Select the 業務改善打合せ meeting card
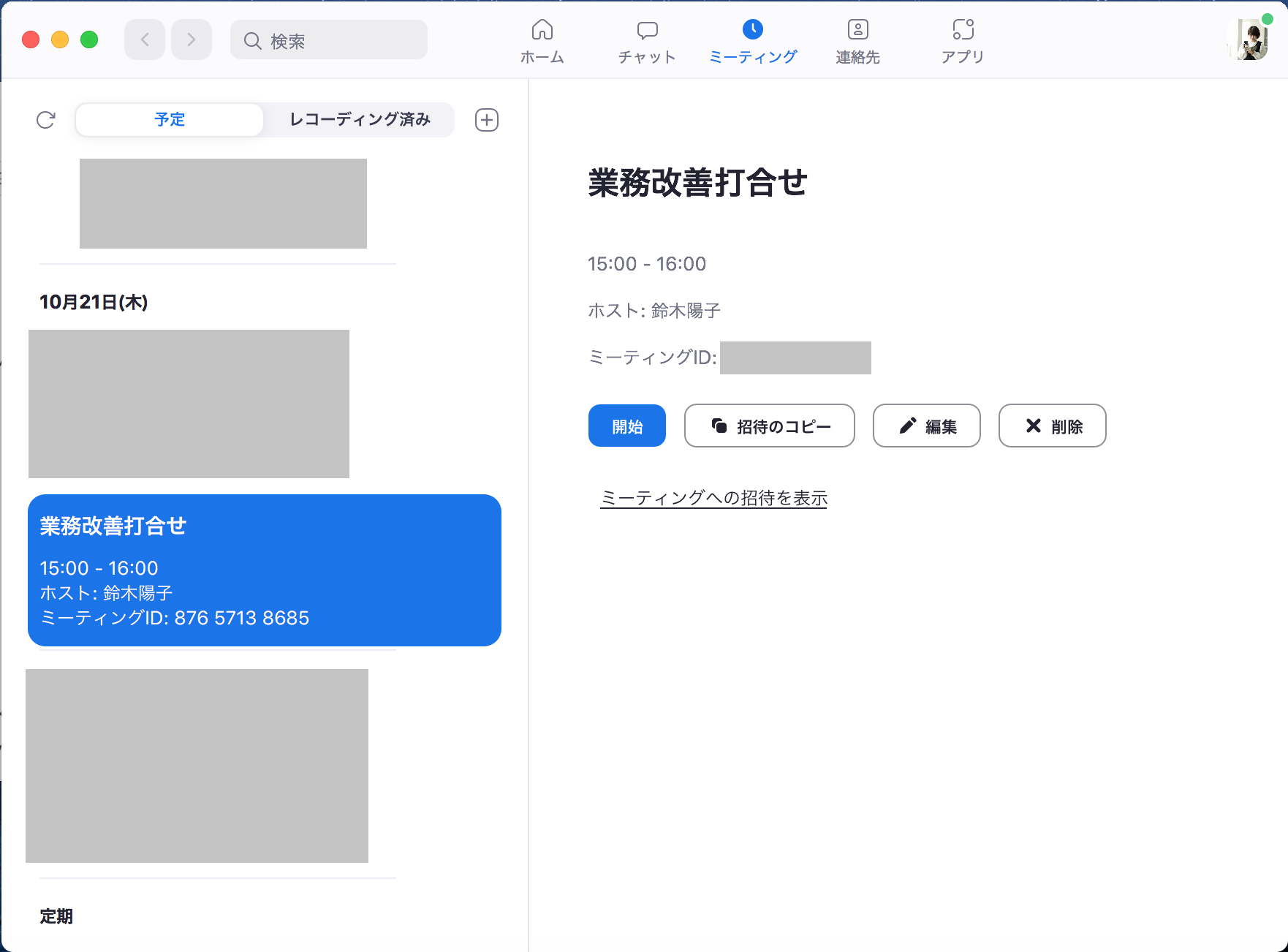1288x952 pixels. [265, 570]
